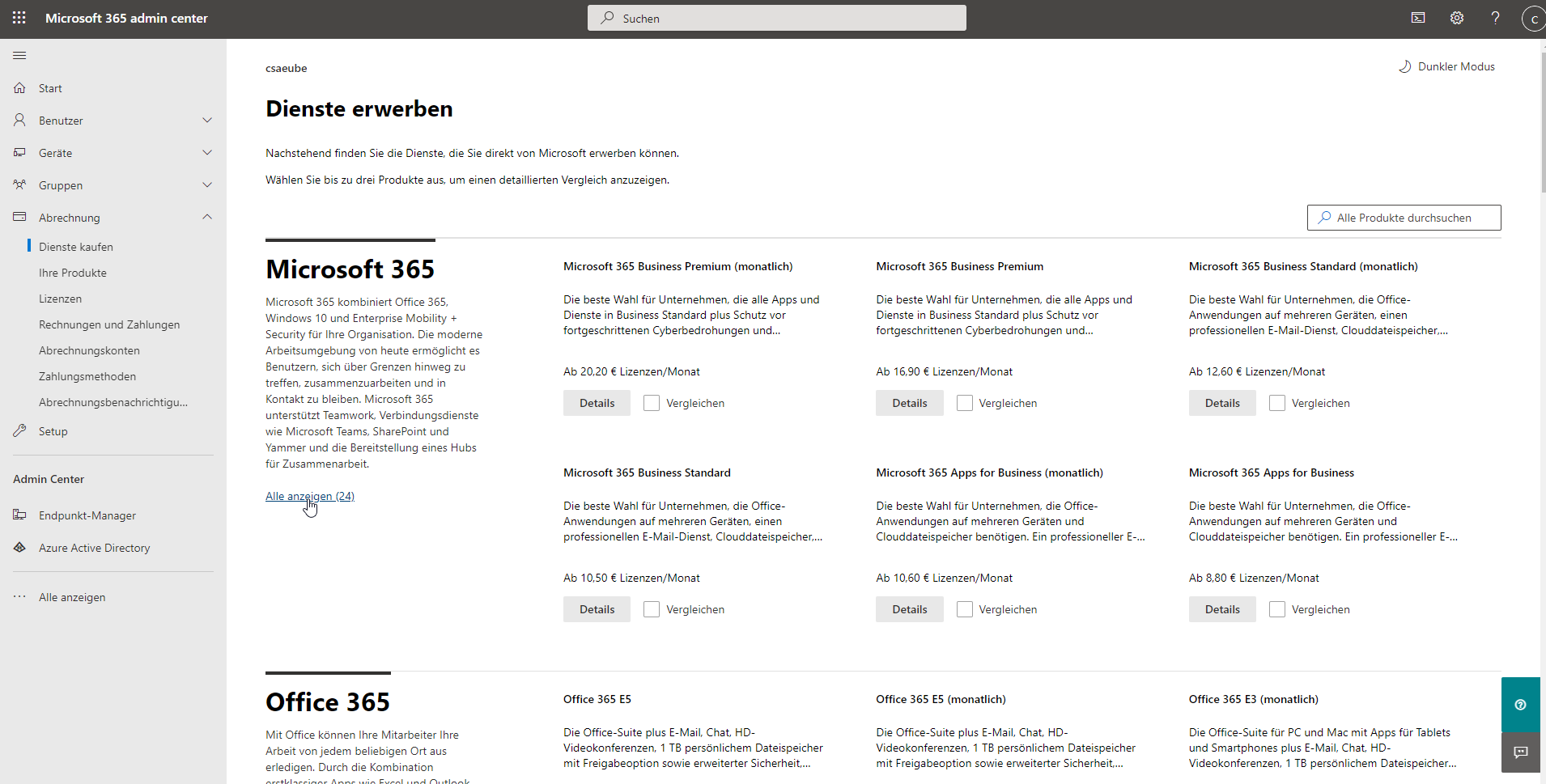Viewport: 1546px width, 784px height.
Task: Open Abrechnungsbenachrichtigungen page
Action: (113, 402)
